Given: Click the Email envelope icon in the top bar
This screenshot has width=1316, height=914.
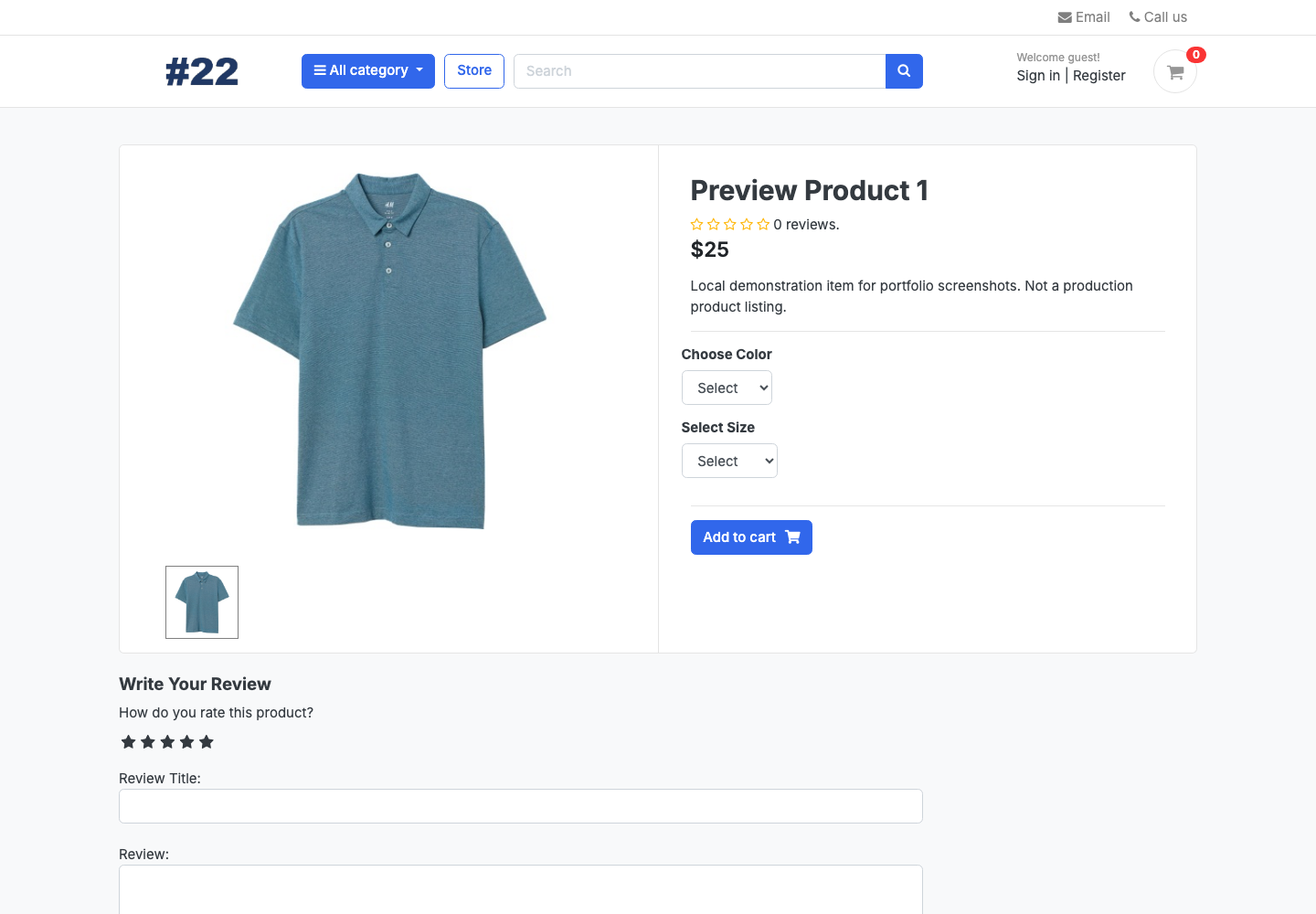Looking at the screenshot, I should point(1065,17).
